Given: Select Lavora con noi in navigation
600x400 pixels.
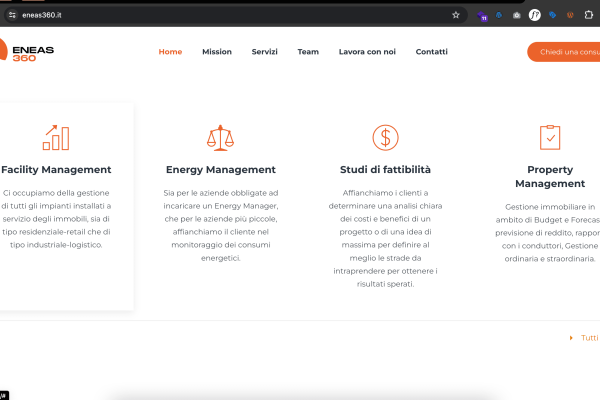Looking at the screenshot, I should point(367,52).
